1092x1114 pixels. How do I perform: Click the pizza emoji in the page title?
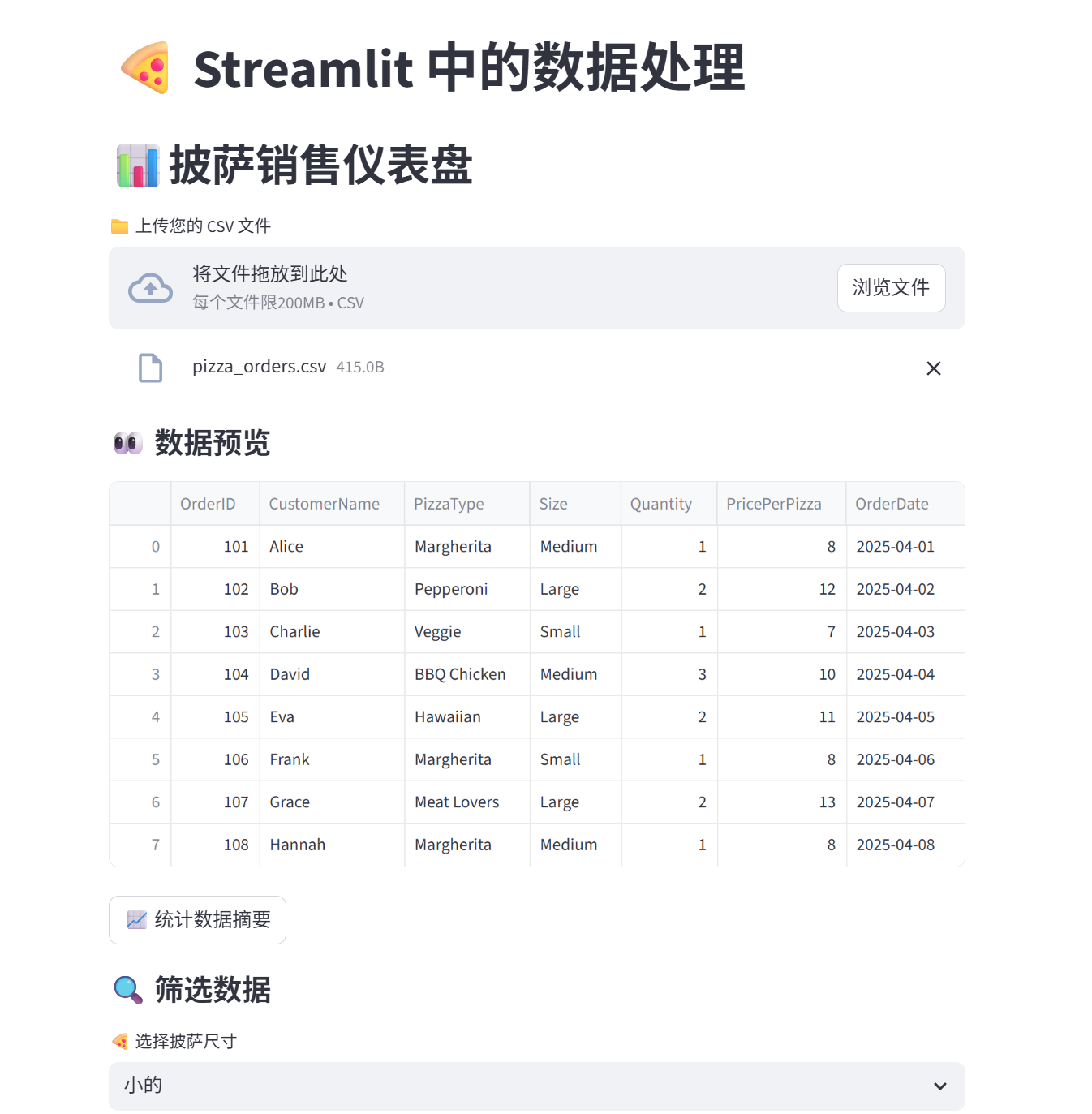pos(146,68)
